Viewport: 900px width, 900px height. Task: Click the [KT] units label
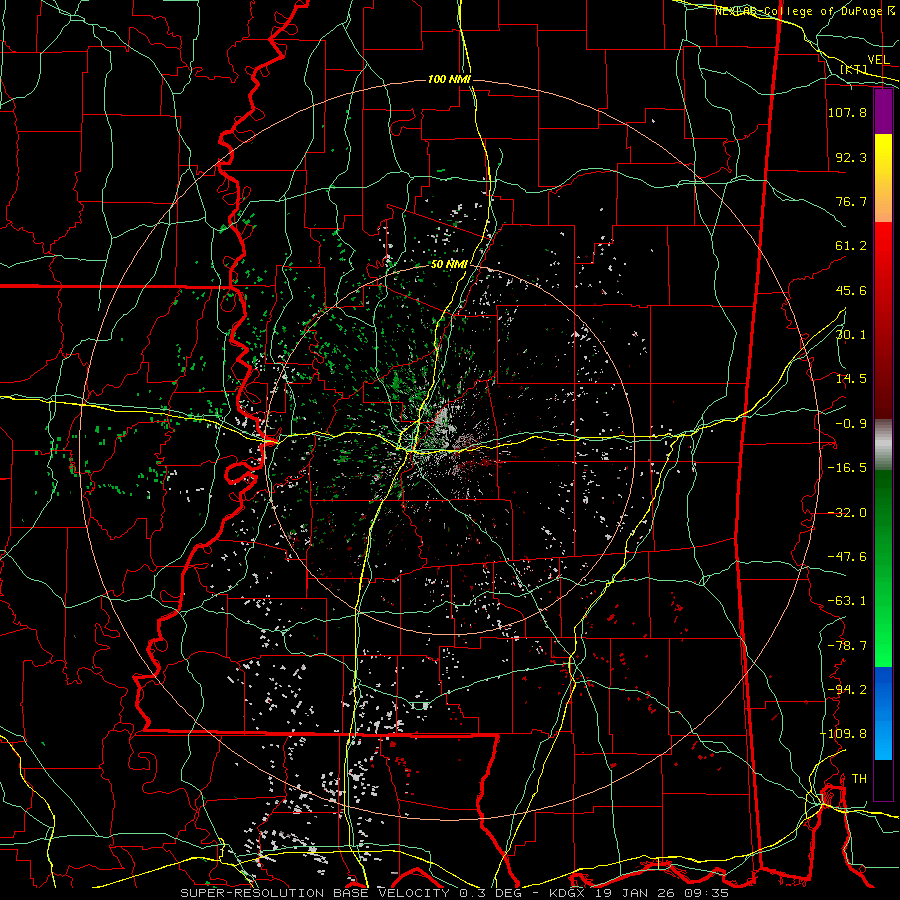coord(854,69)
